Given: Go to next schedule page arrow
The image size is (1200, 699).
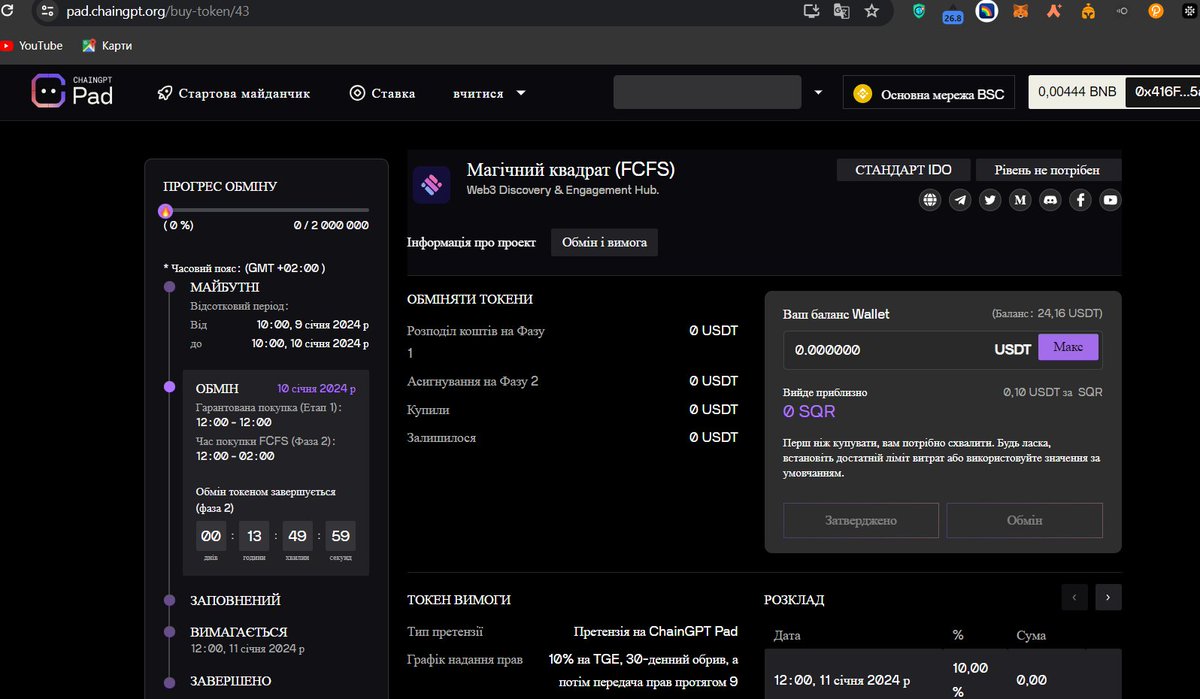Looking at the screenshot, I should tap(1108, 597).
